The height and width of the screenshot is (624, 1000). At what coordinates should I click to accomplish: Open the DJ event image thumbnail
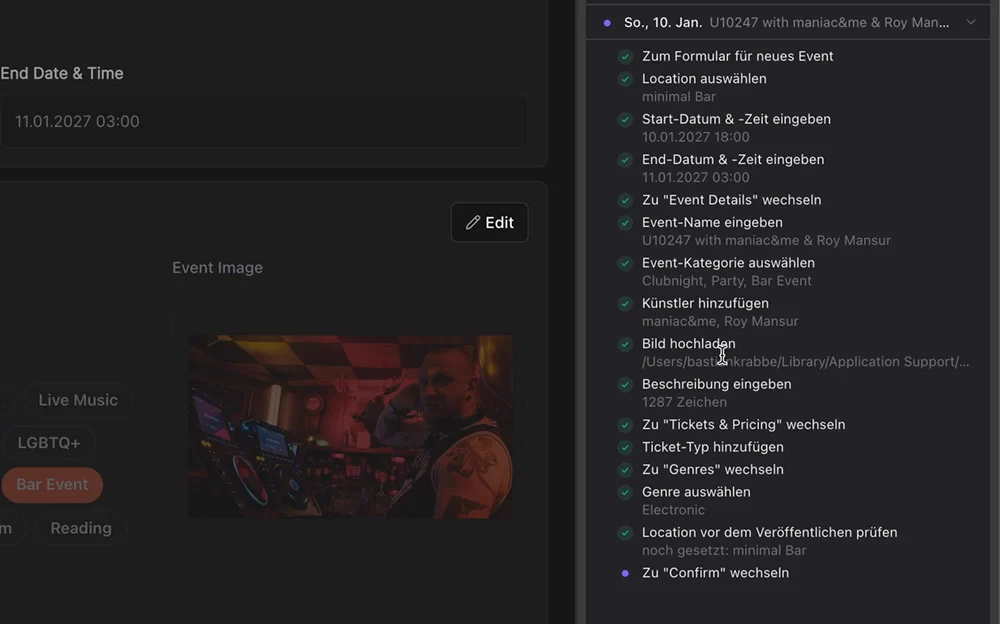350,427
